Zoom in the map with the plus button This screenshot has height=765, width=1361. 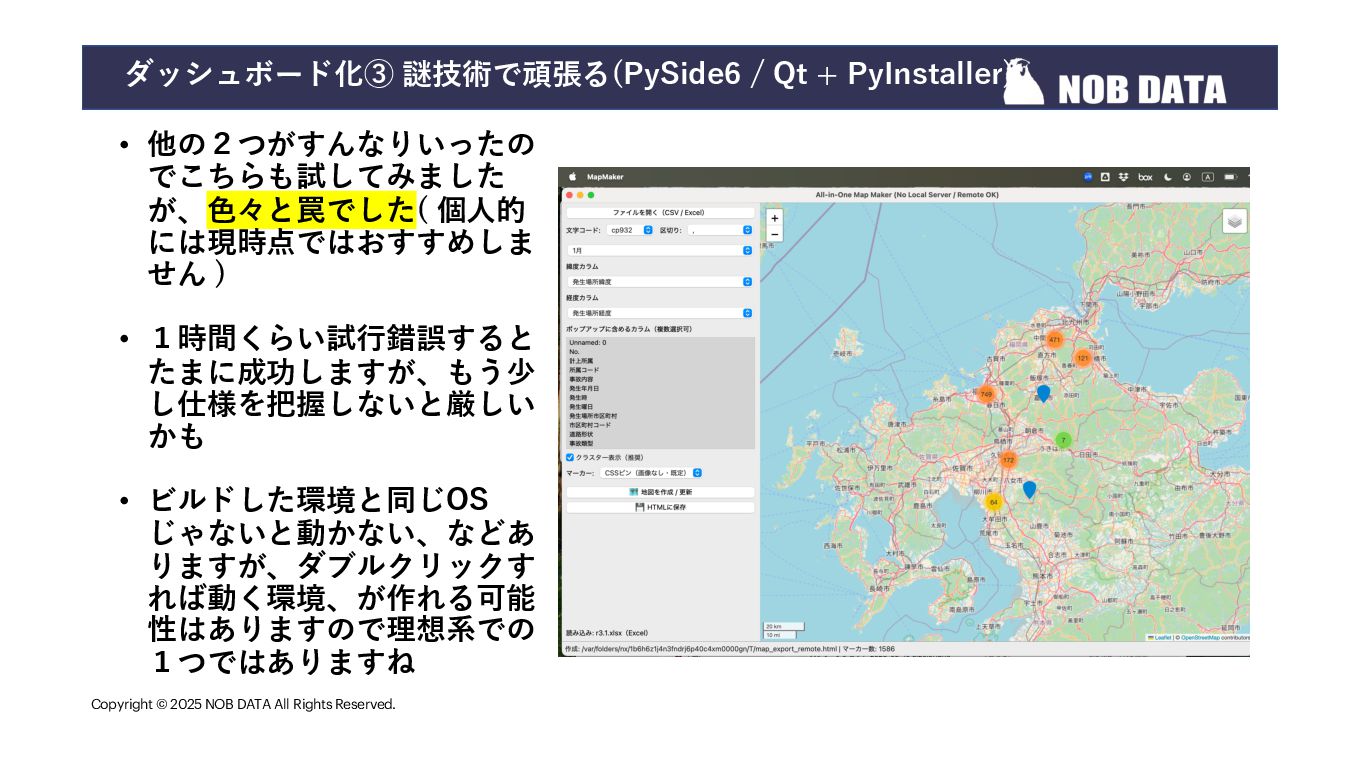coord(774,217)
